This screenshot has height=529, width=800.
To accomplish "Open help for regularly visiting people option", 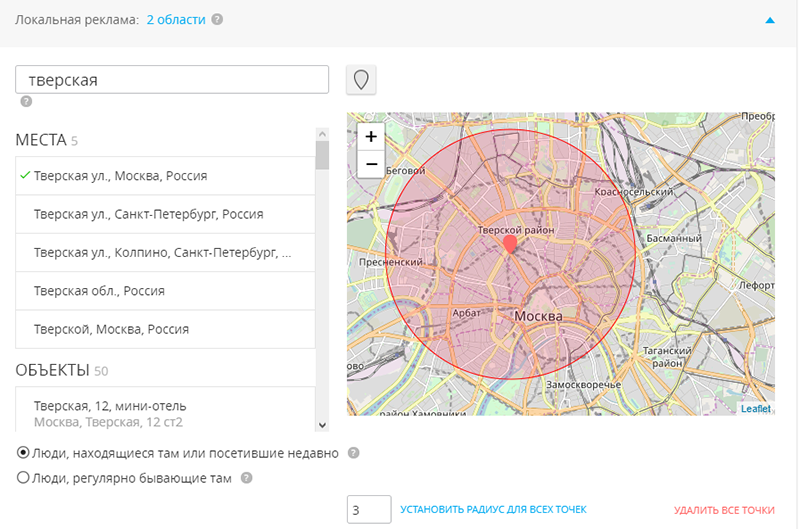I will (246, 478).
